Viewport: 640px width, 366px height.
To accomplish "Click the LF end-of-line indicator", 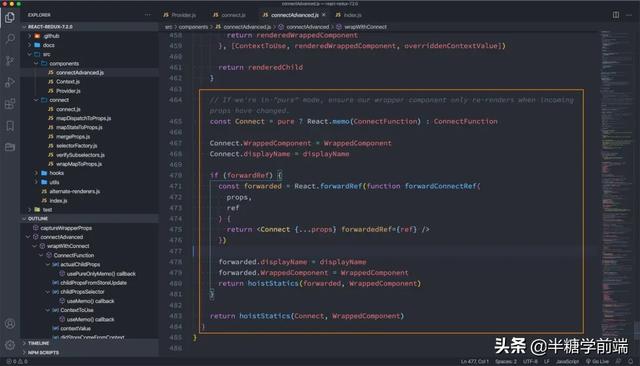I will pyautogui.click(x=547, y=362).
